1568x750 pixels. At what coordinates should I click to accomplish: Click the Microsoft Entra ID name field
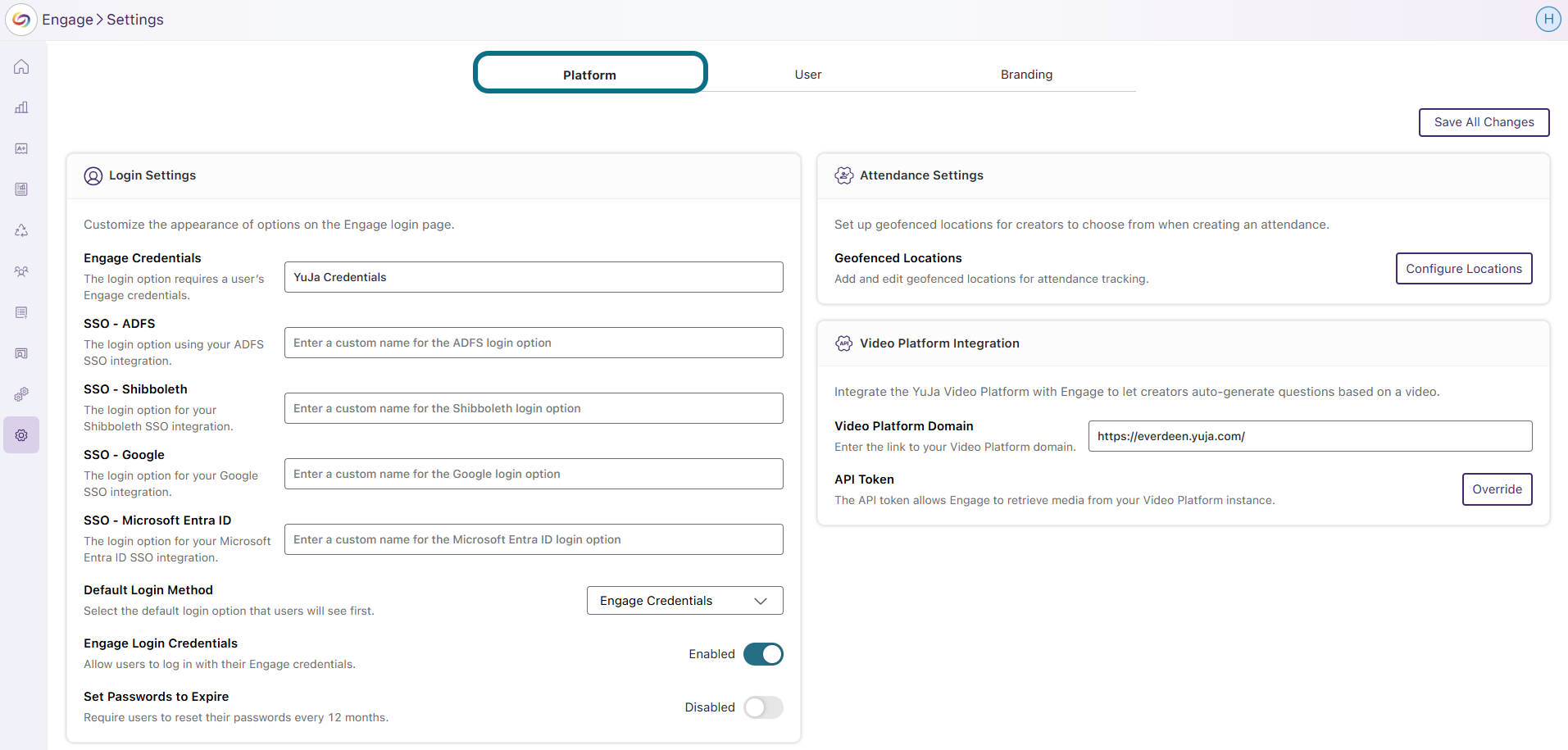pos(534,539)
